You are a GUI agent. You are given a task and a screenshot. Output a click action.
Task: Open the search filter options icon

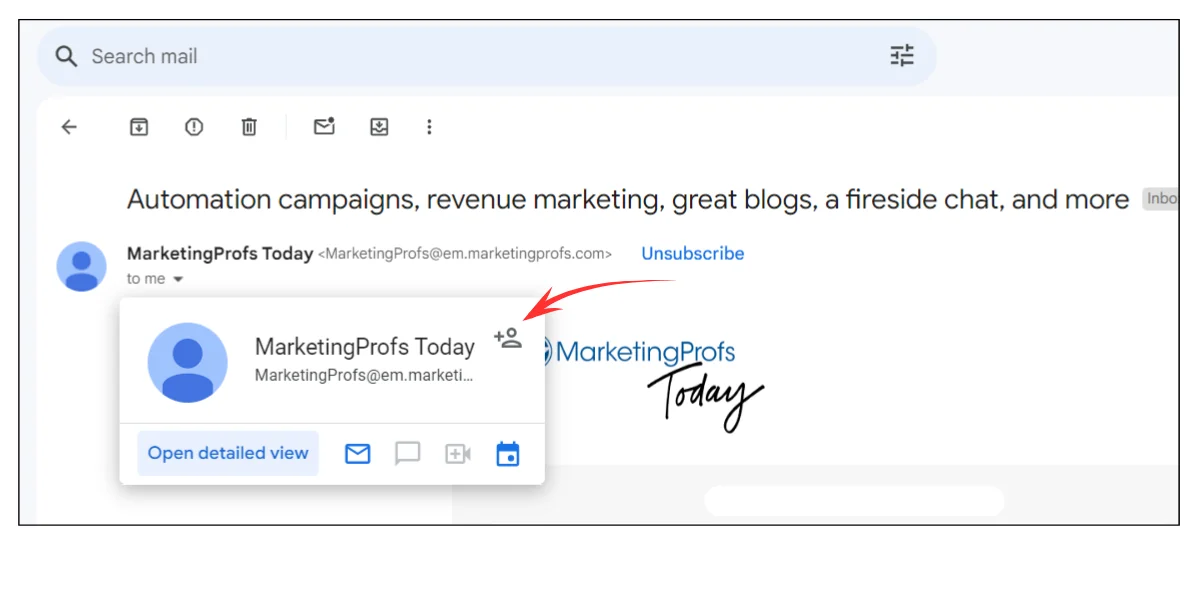coord(902,56)
